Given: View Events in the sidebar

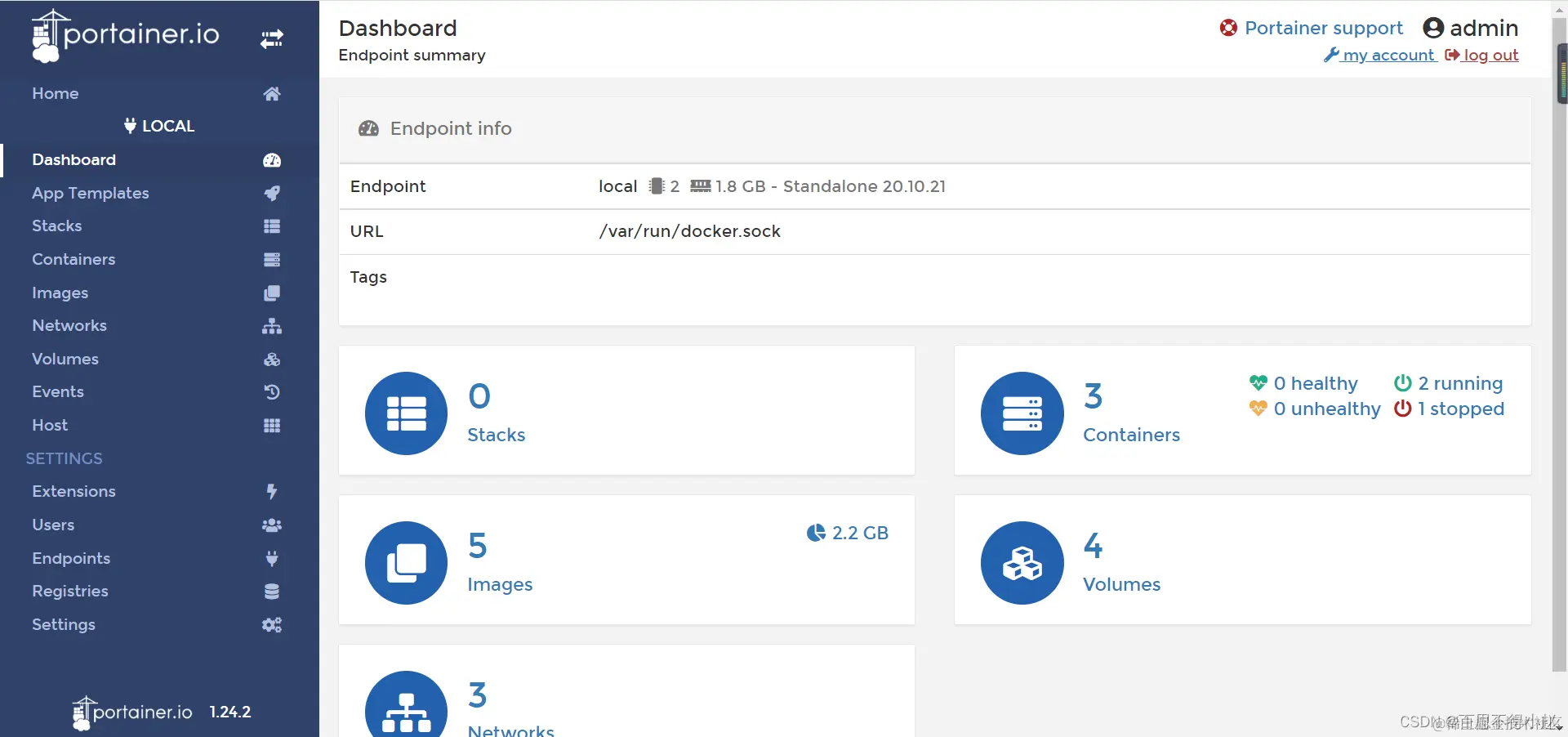Looking at the screenshot, I should 58,392.
